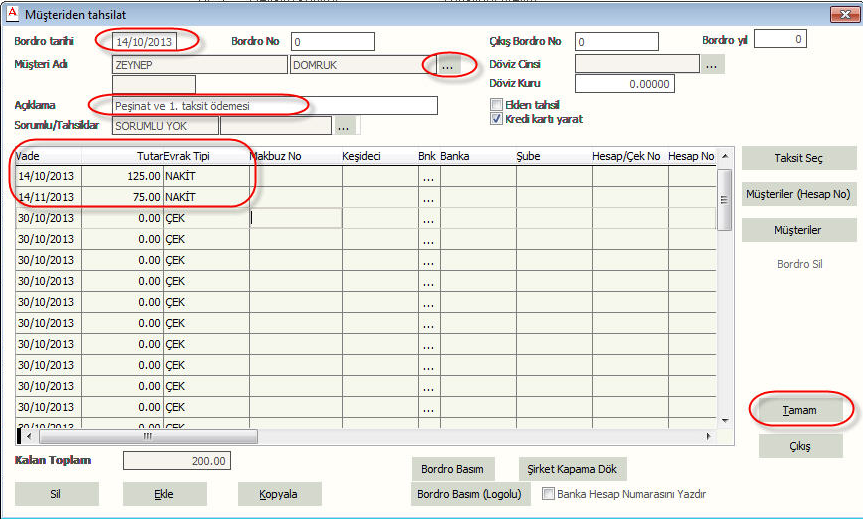The width and height of the screenshot is (863, 519).
Task: Select the Bordro tarihi date field
Action: pyautogui.click(x=147, y=41)
